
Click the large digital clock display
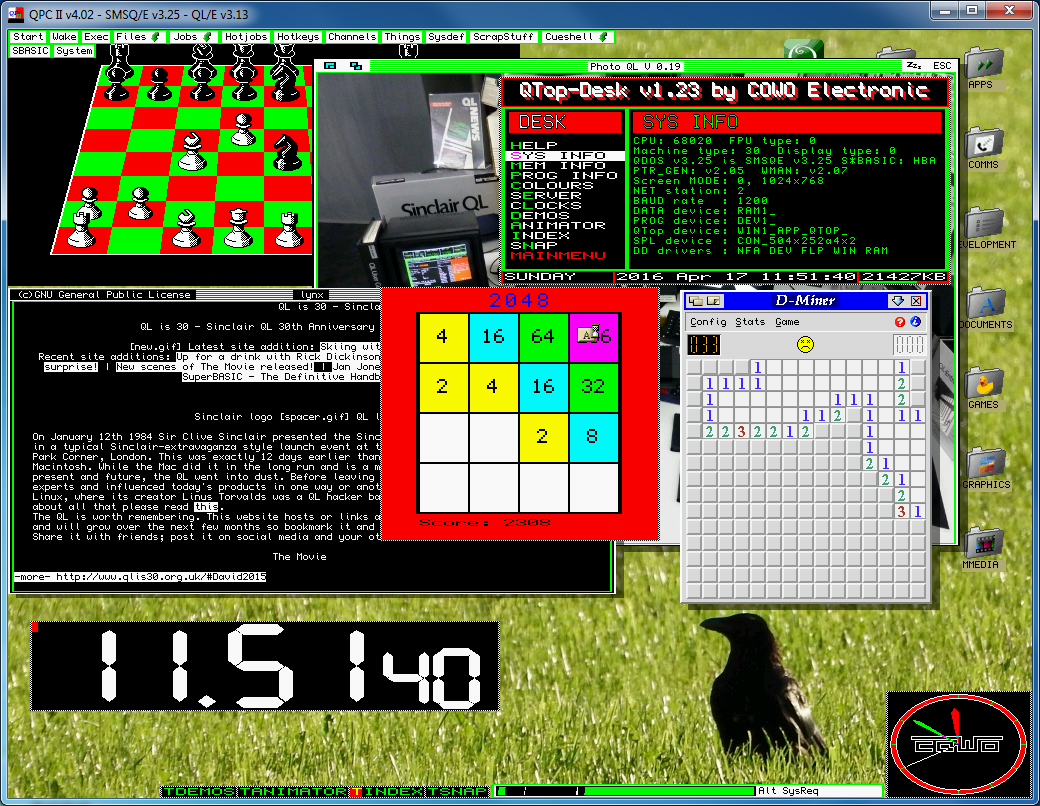point(265,666)
